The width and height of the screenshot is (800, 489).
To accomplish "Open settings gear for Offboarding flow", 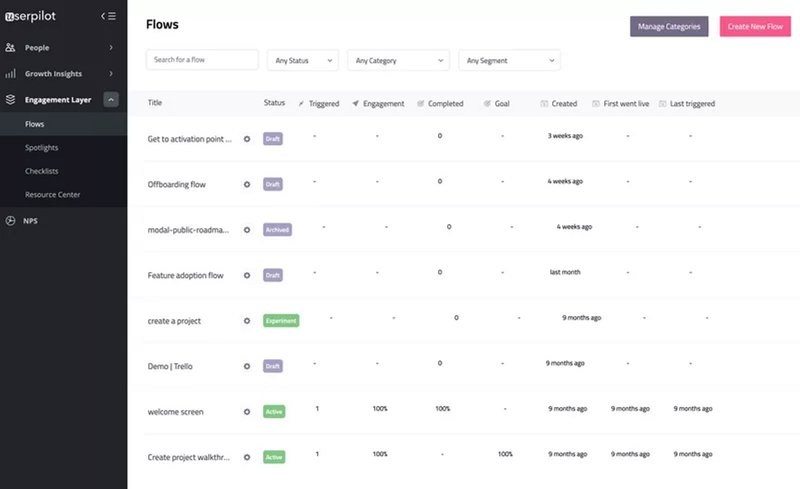I will point(247,184).
